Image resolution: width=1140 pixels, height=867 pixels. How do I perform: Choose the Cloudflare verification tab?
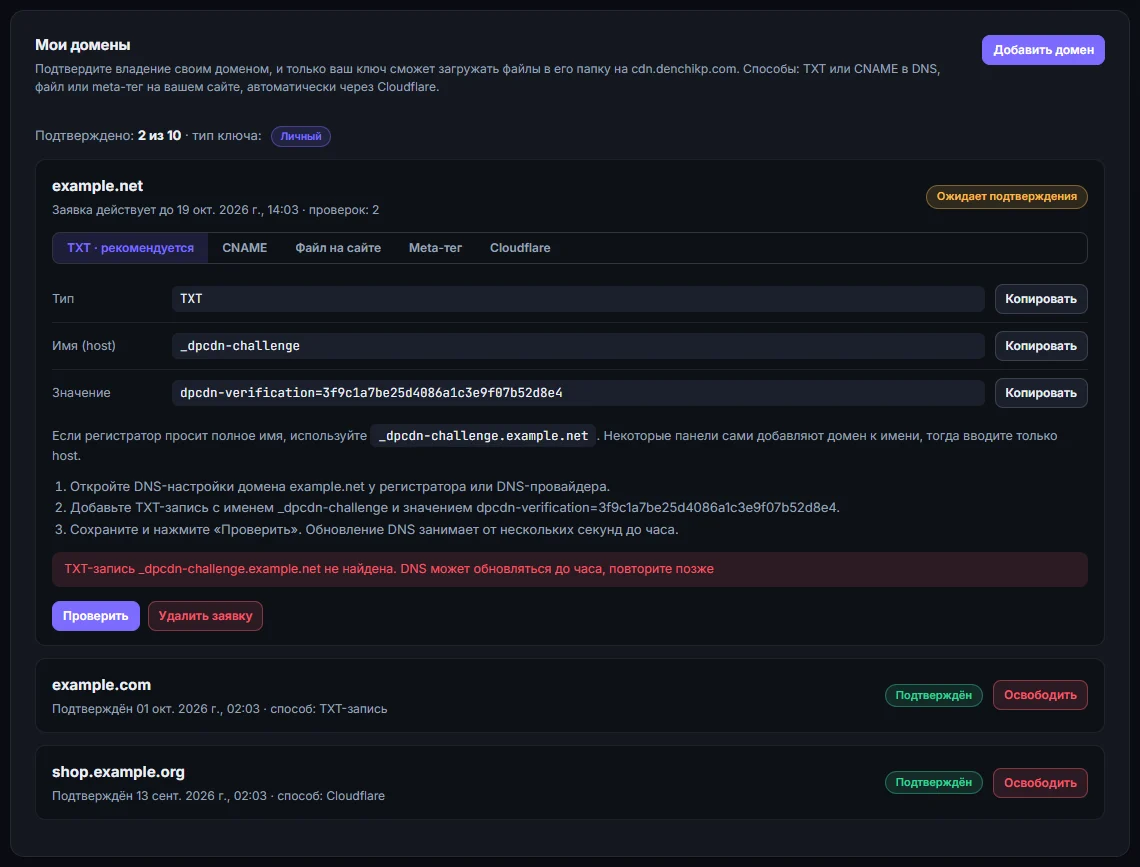[x=520, y=248]
